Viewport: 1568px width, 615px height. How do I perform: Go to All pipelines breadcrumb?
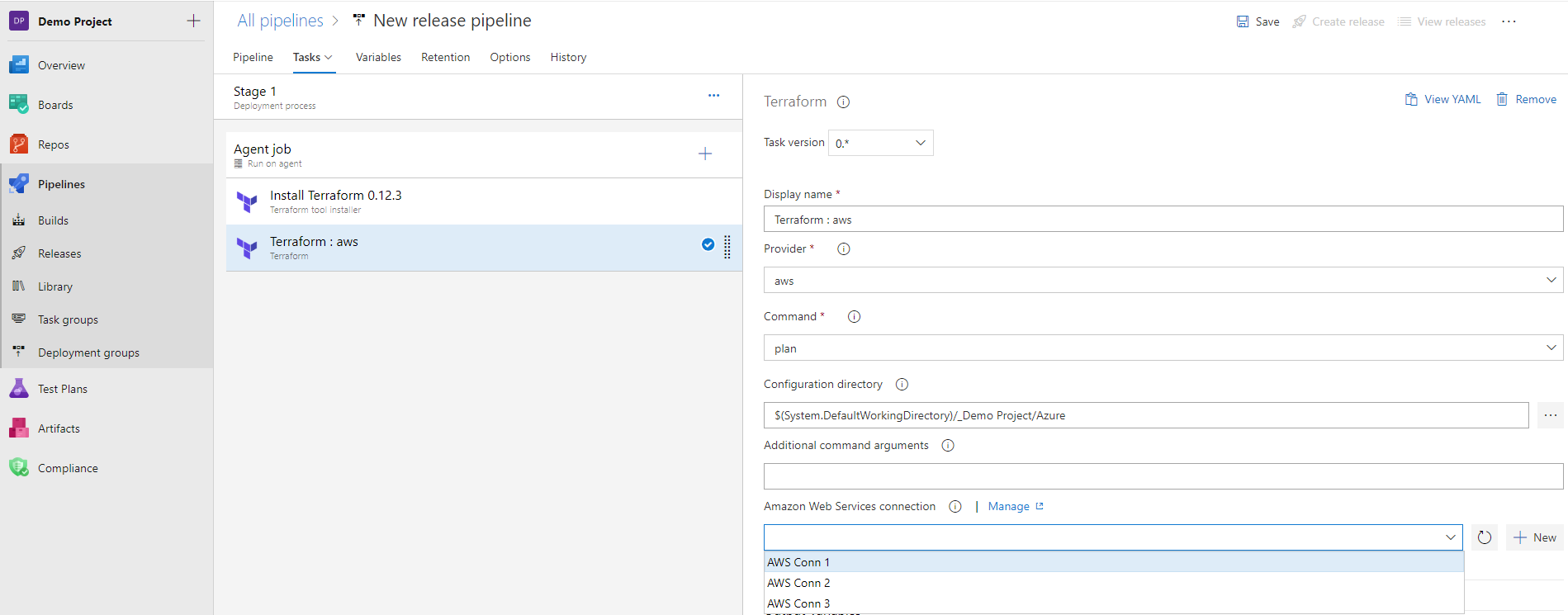[x=280, y=21]
